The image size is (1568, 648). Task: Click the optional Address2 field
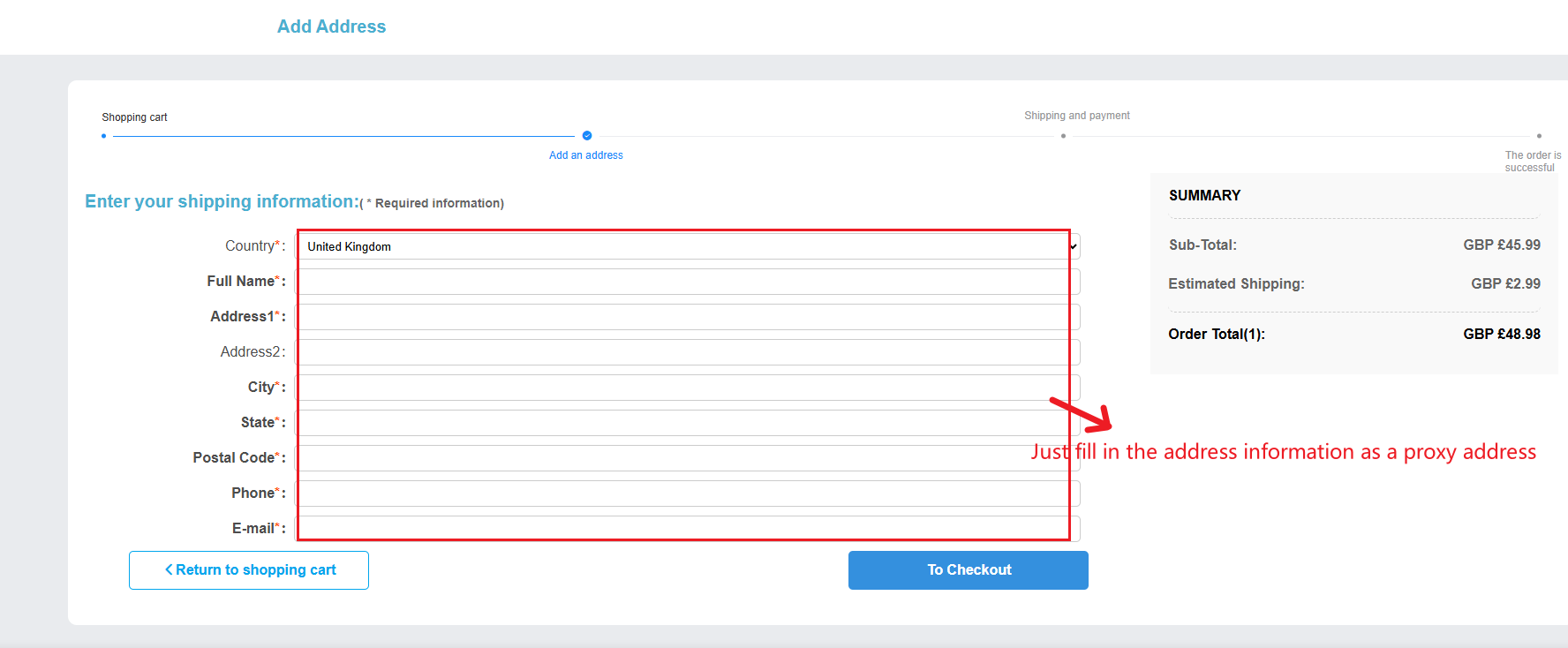tap(687, 352)
